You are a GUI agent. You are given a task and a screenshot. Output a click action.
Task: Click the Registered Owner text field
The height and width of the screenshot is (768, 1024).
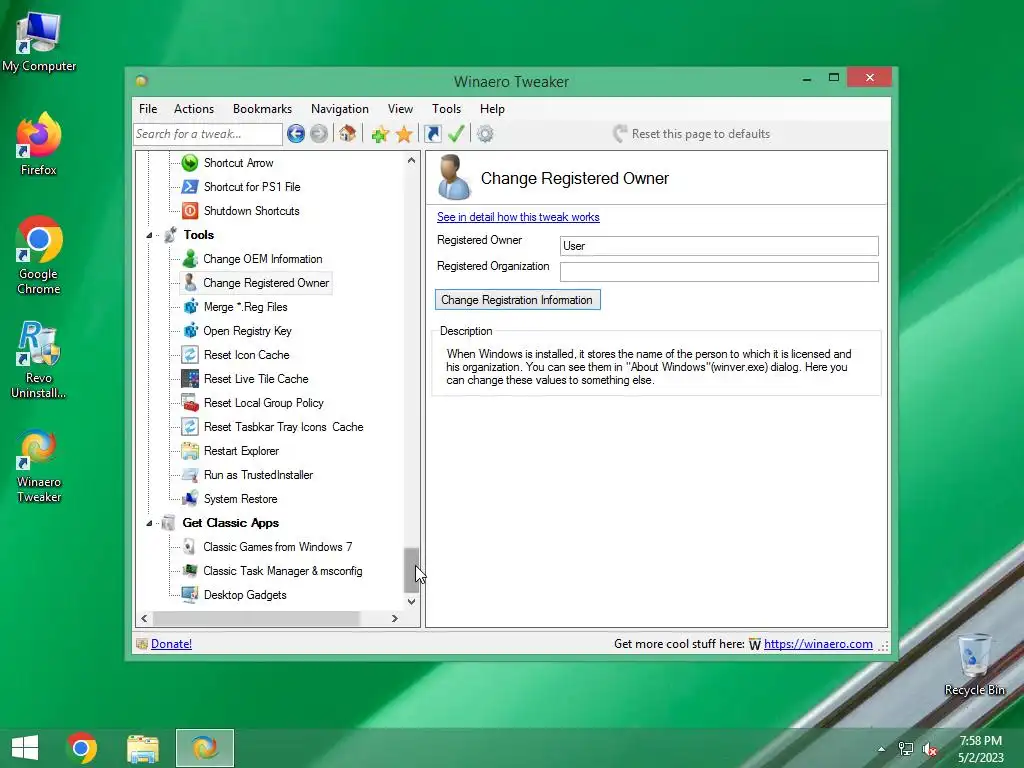click(x=719, y=246)
